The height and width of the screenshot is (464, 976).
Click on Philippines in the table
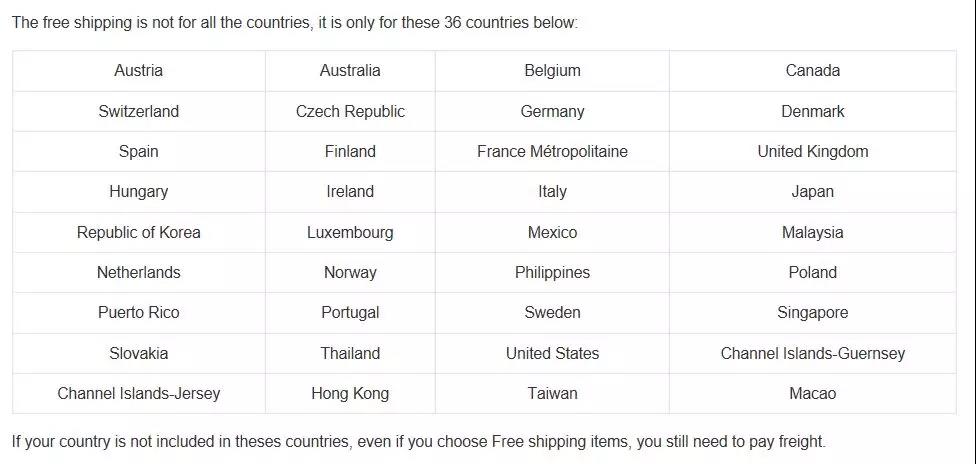click(x=552, y=272)
